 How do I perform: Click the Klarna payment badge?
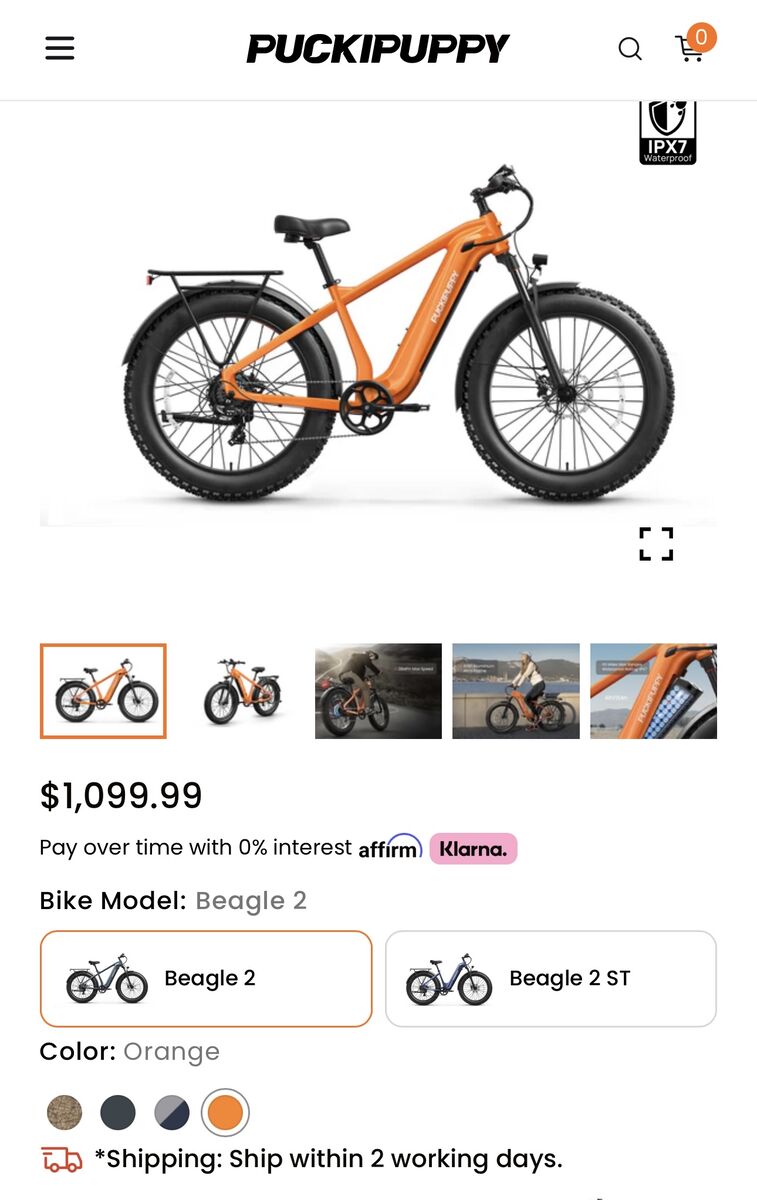click(473, 849)
